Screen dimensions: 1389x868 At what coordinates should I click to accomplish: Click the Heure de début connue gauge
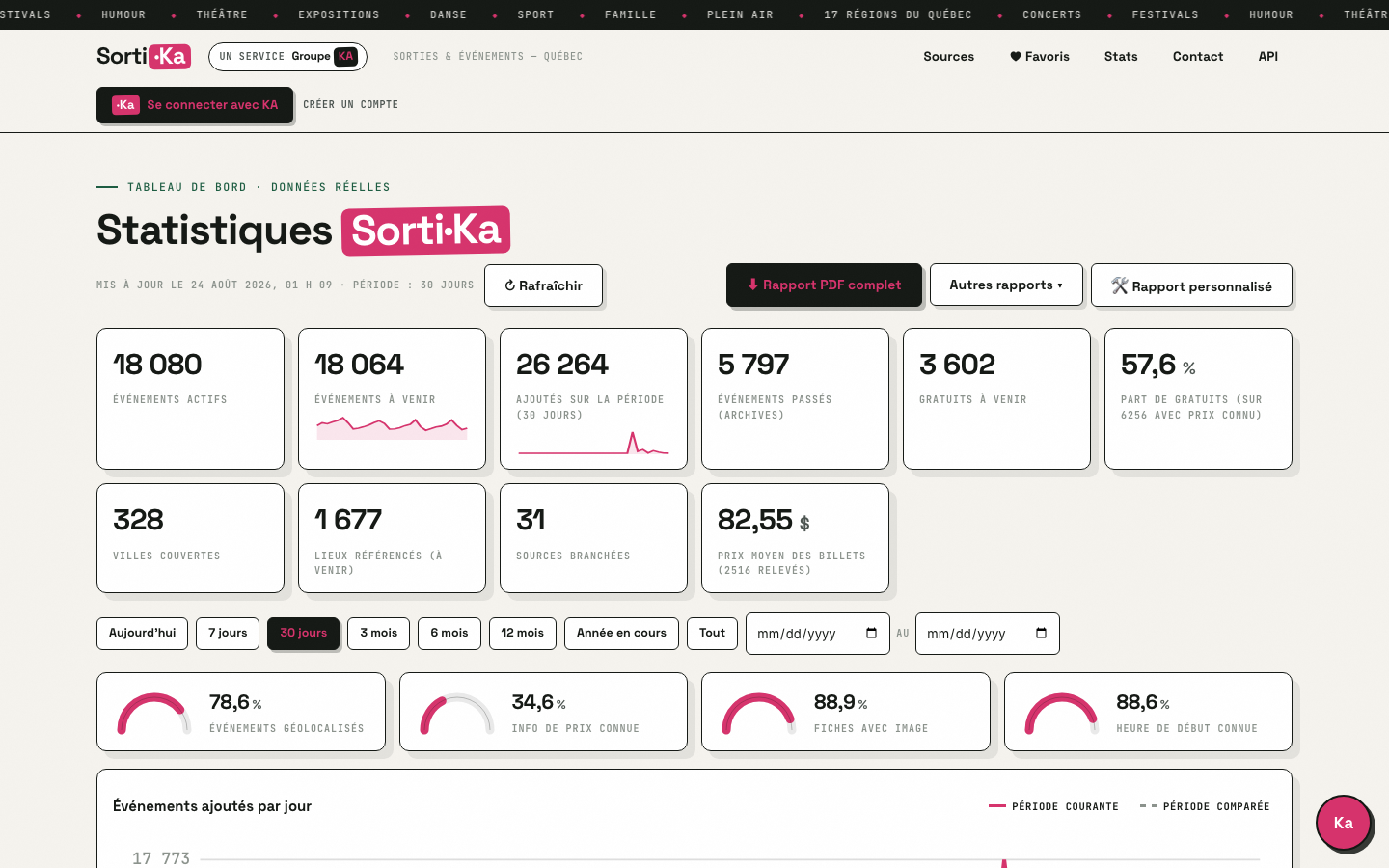[1148, 712]
